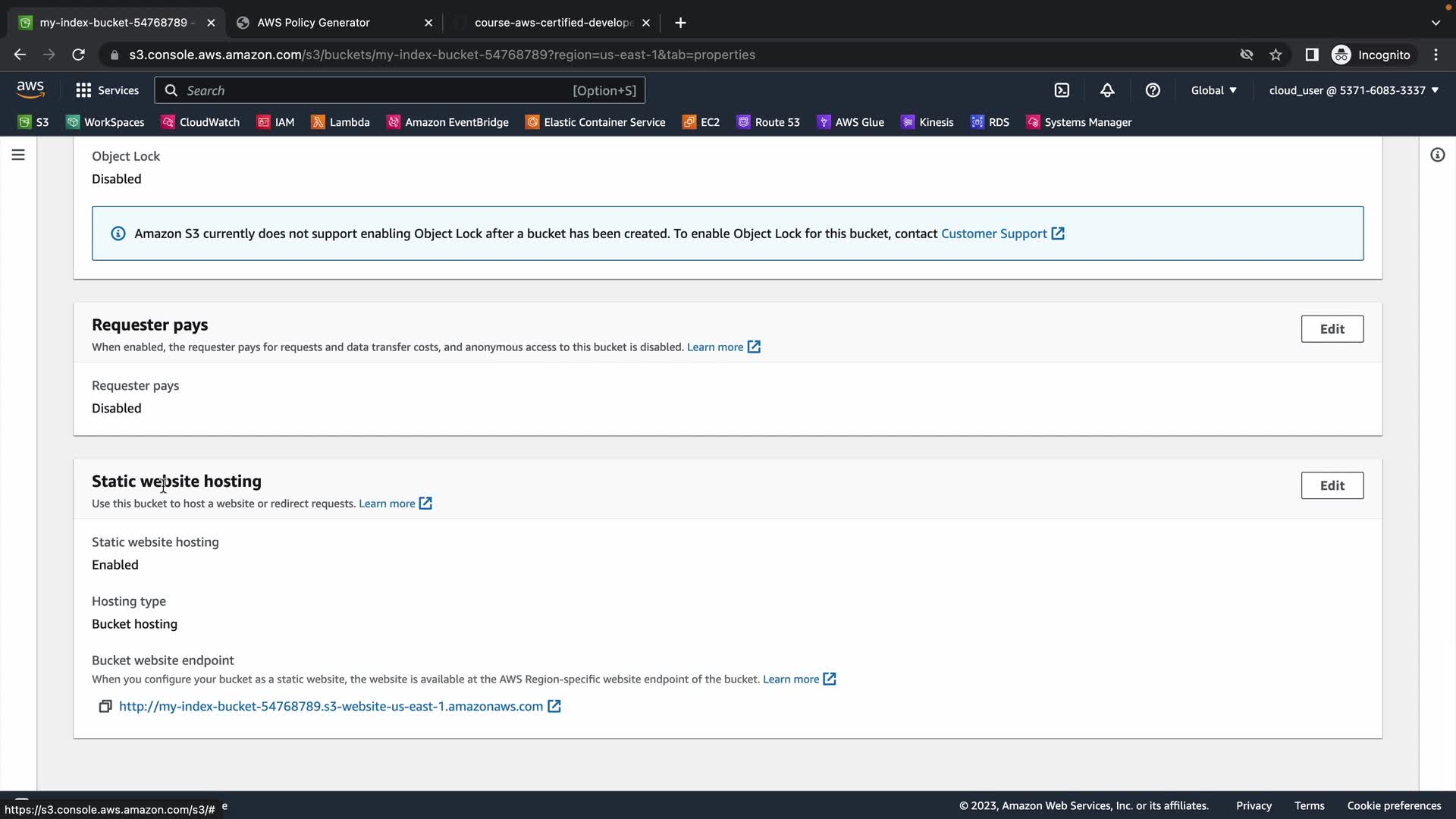Switch to course-aws-certified-developer tab
The image size is (1456, 819).
[554, 23]
